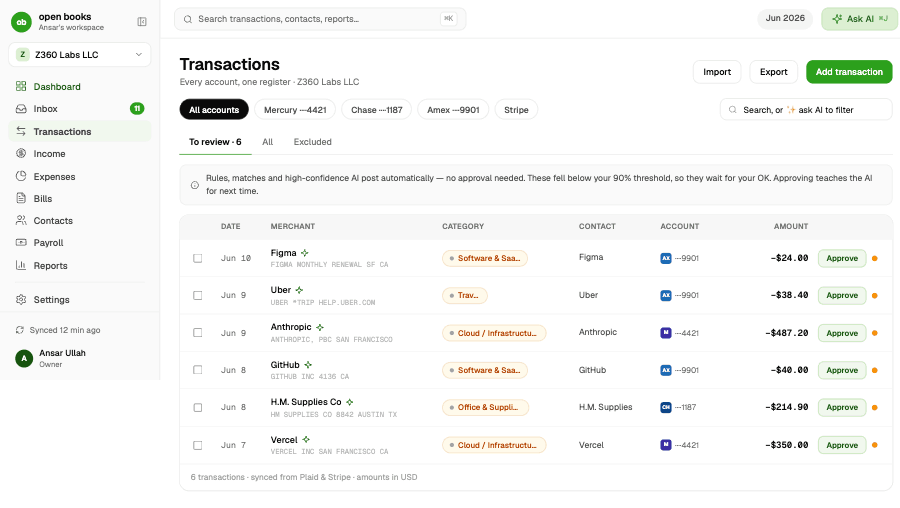Filter by Chase 1187 account
Viewport: 900px width, 508px height.
point(377,110)
